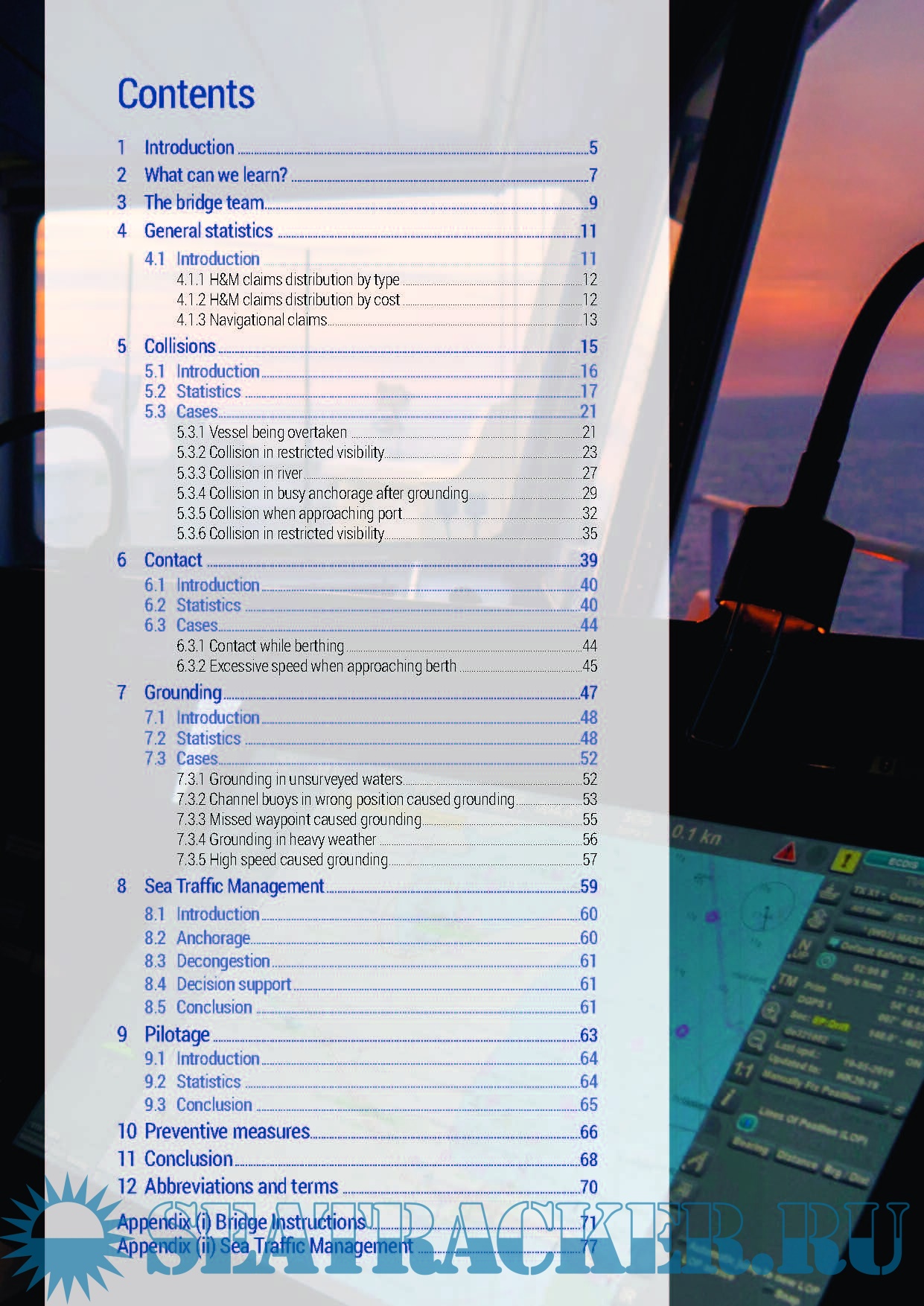Select 4.1.3 Navigational claims entry
The width and height of the screenshot is (924, 1306).
pos(267,320)
